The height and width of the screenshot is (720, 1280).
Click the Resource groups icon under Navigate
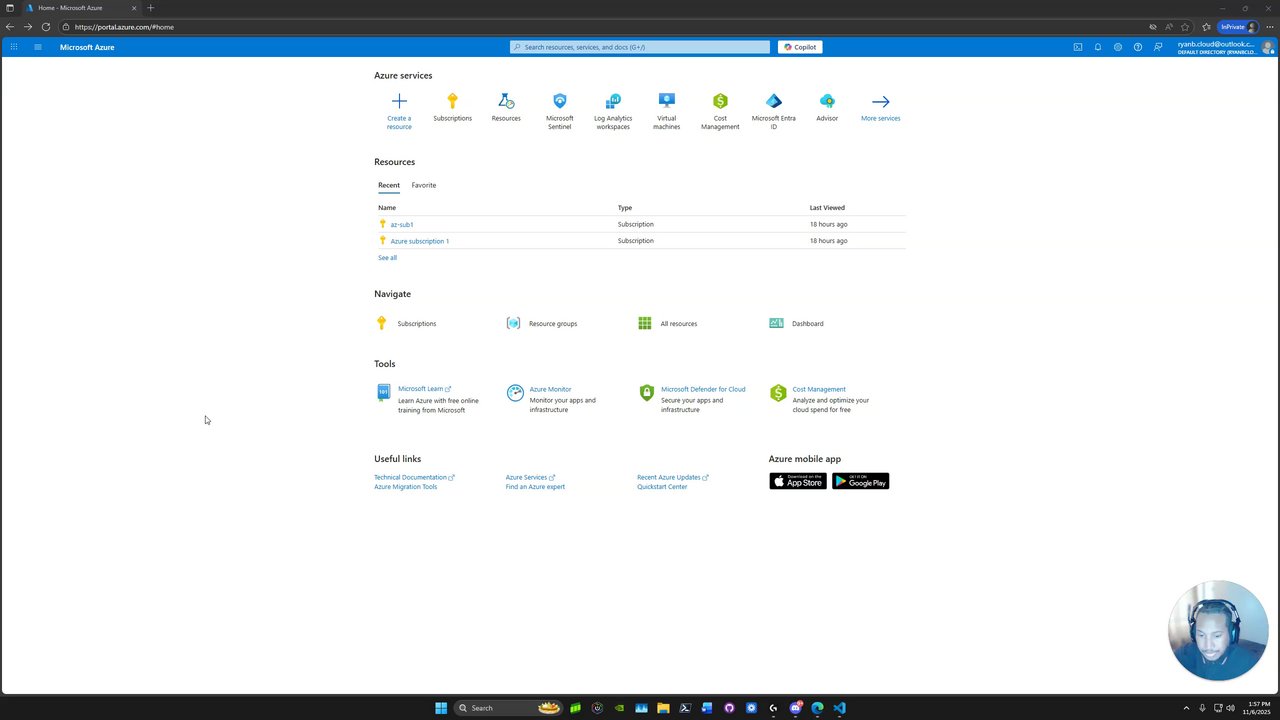click(513, 323)
